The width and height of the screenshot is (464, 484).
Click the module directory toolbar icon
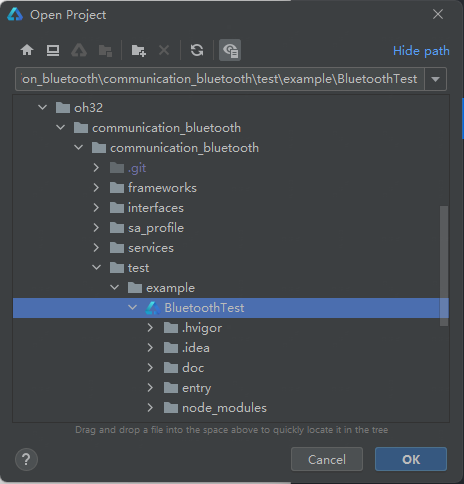coord(105,51)
